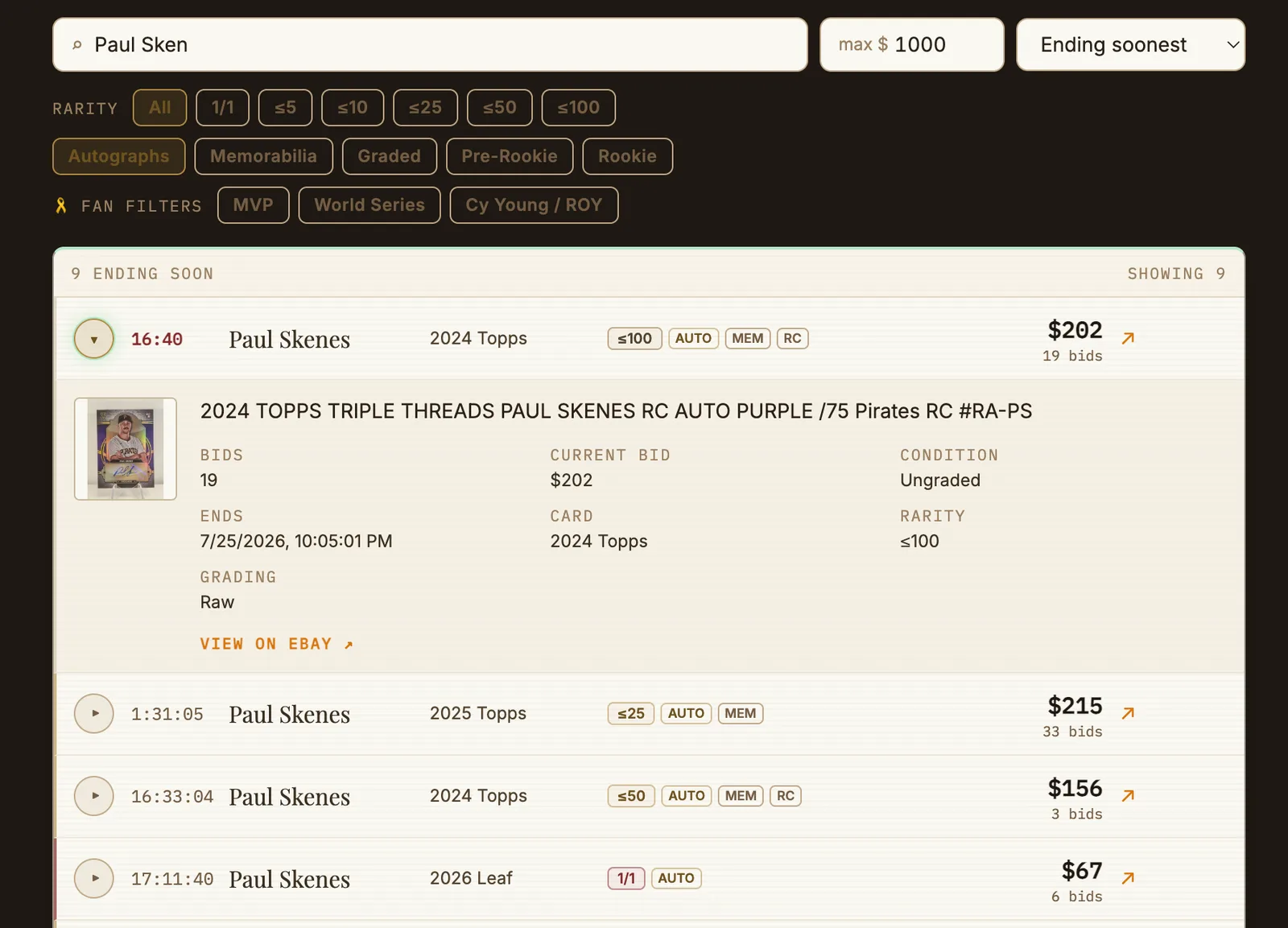Click the $67 price text
This screenshot has width=1288, height=928.
(1082, 870)
